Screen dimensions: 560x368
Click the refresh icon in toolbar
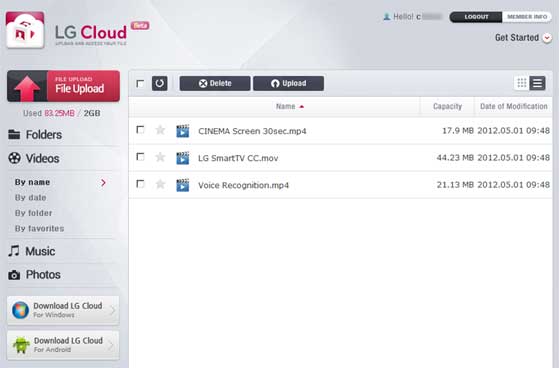pos(159,83)
